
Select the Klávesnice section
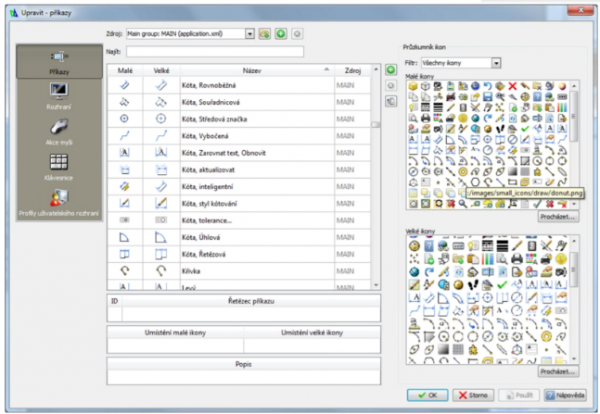58,166
